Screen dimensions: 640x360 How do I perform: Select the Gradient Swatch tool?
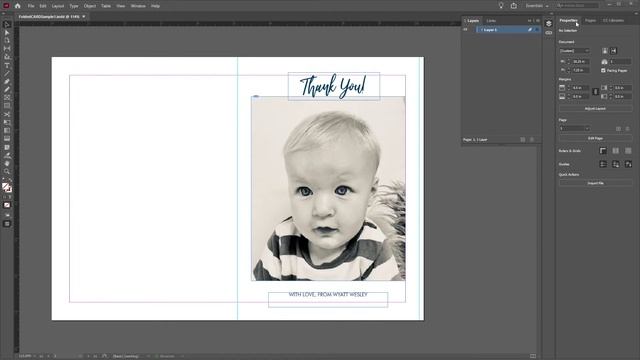coord(7,131)
